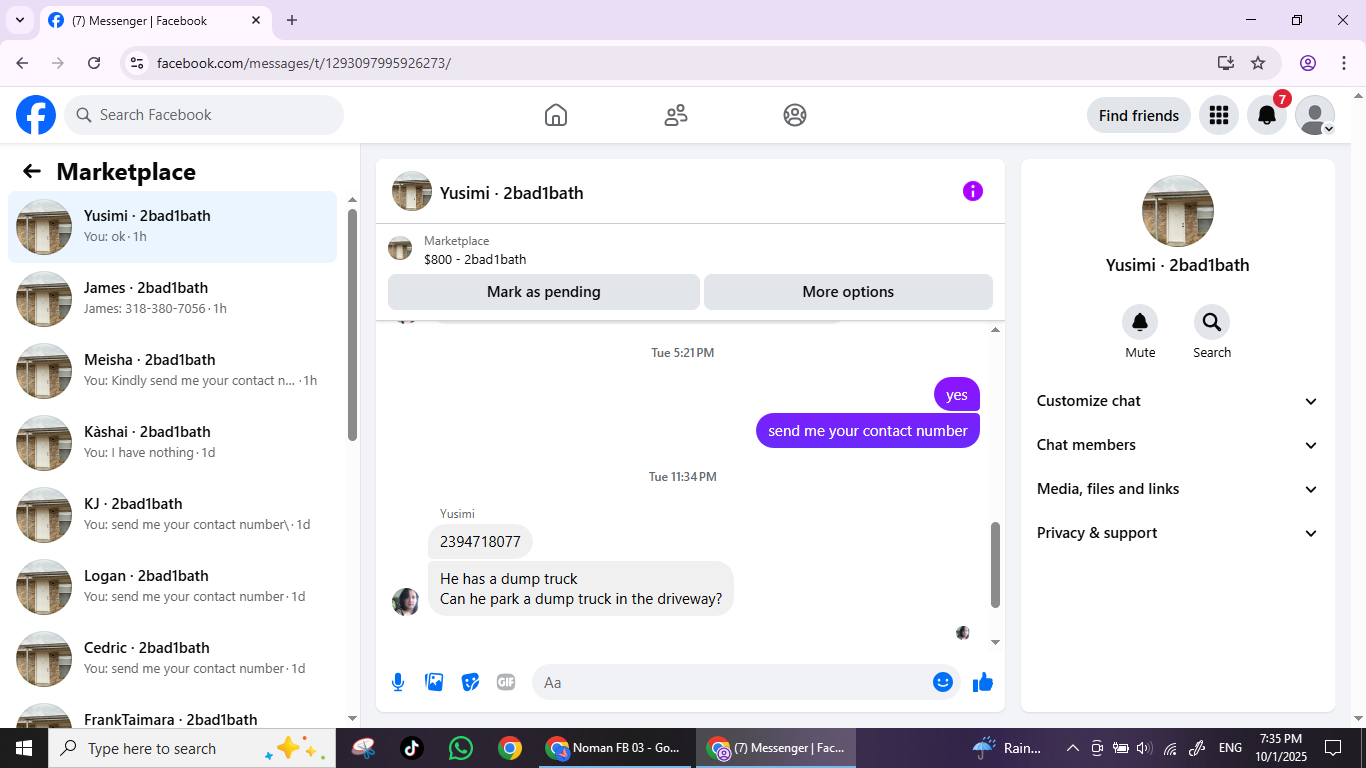This screenshot has width=1366, height=768.
Task: Click the 2394718077 message bubble
Action: [480, 542]
